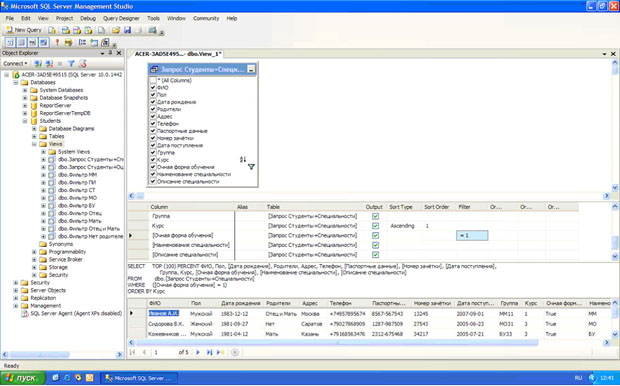The height and width of the screenshot is (386, 620).
Task: Click the Телефон results column header
Action: (348, 303)
